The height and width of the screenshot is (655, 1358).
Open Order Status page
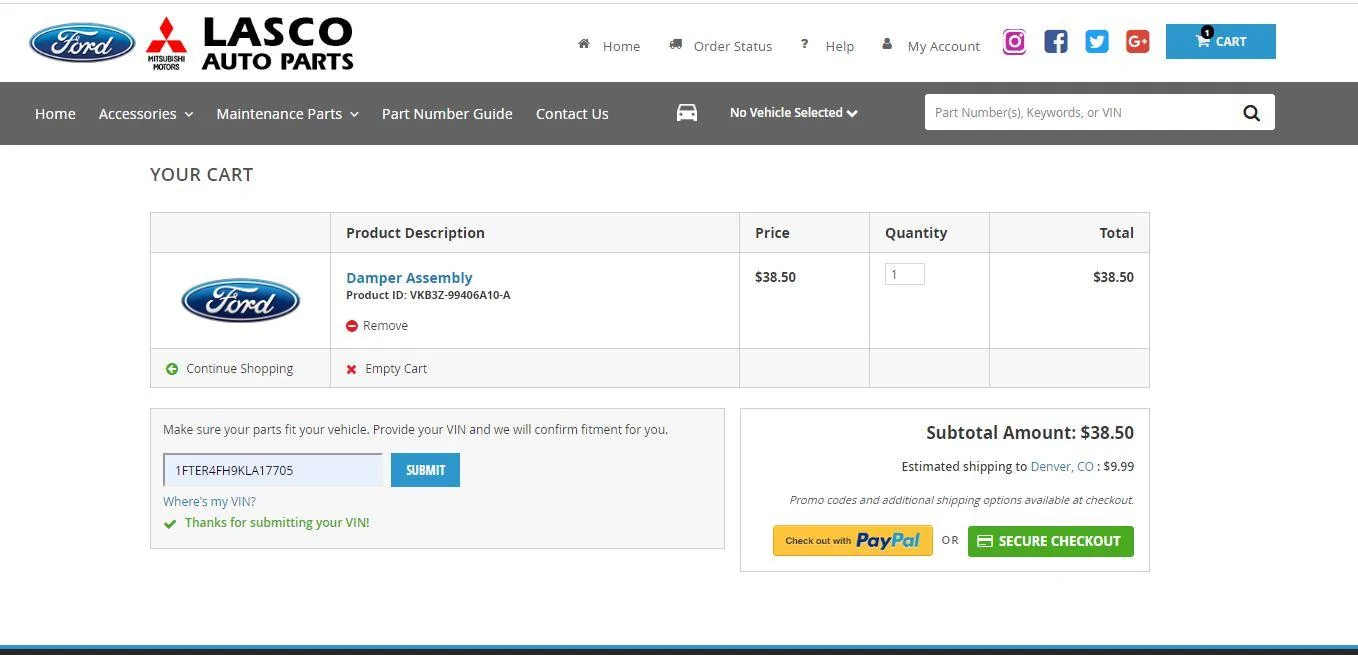733,46
